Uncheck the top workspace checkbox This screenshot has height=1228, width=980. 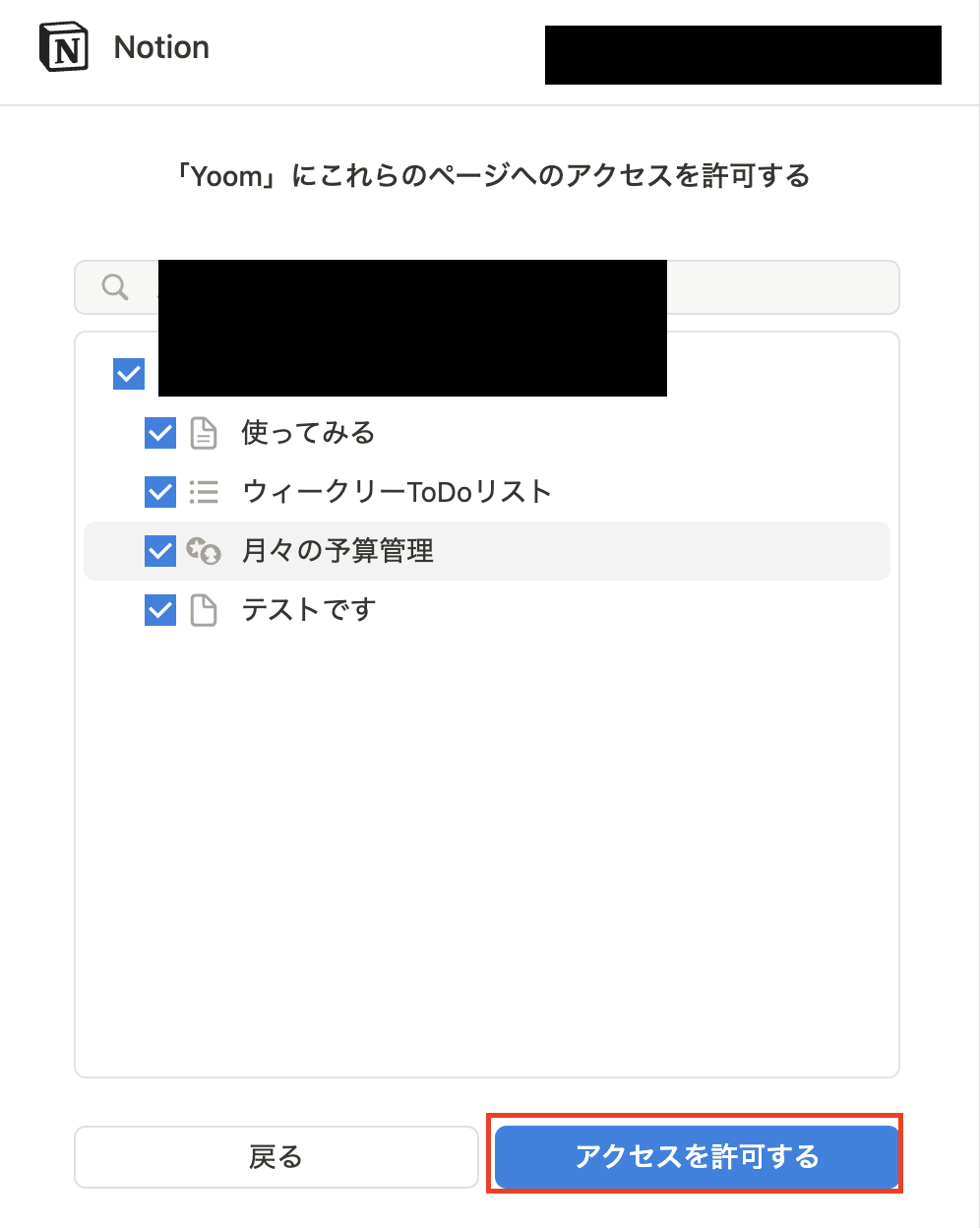(128, 374)
